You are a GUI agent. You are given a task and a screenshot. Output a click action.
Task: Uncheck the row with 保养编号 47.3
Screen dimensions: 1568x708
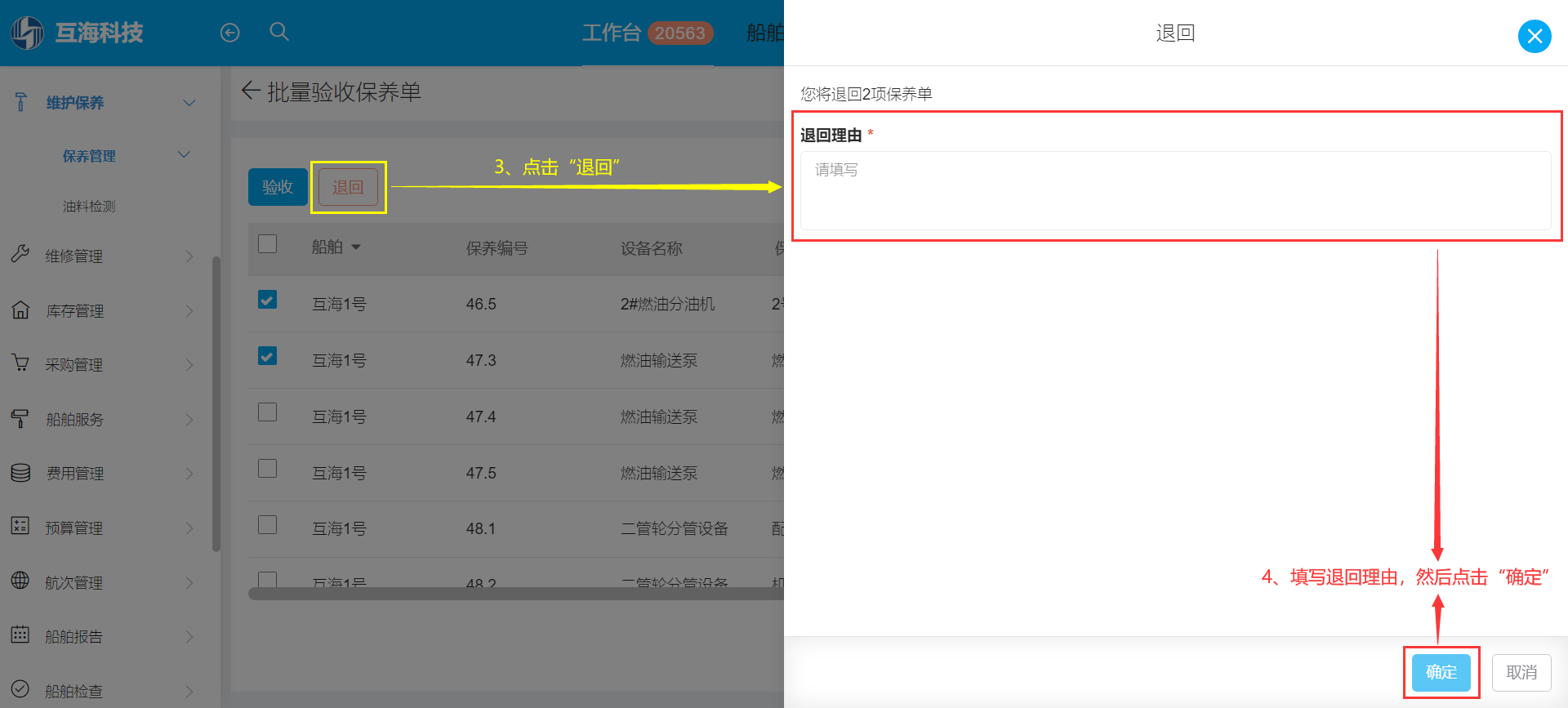pos(267,356)
